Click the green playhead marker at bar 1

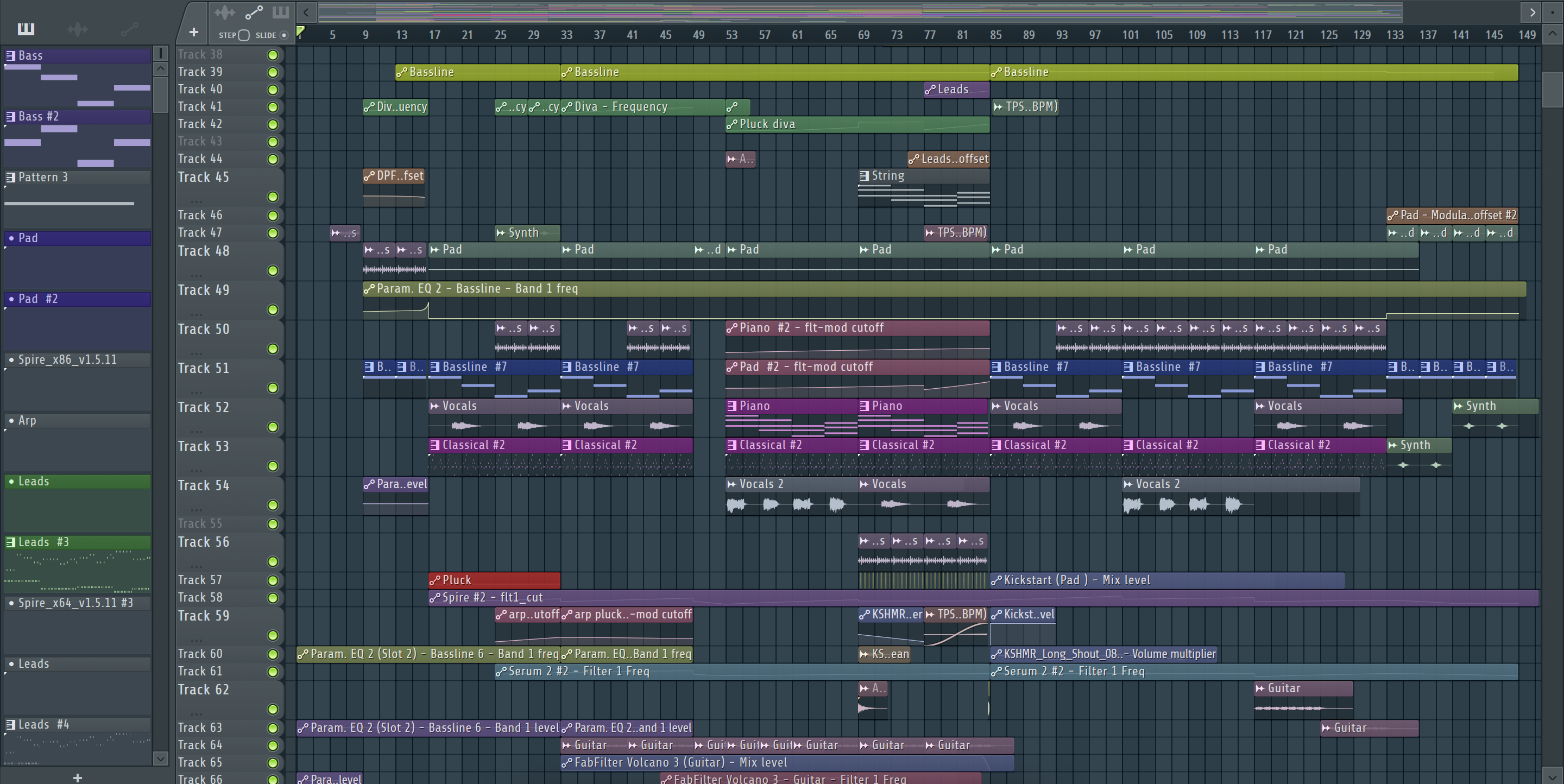coord(300,30)
